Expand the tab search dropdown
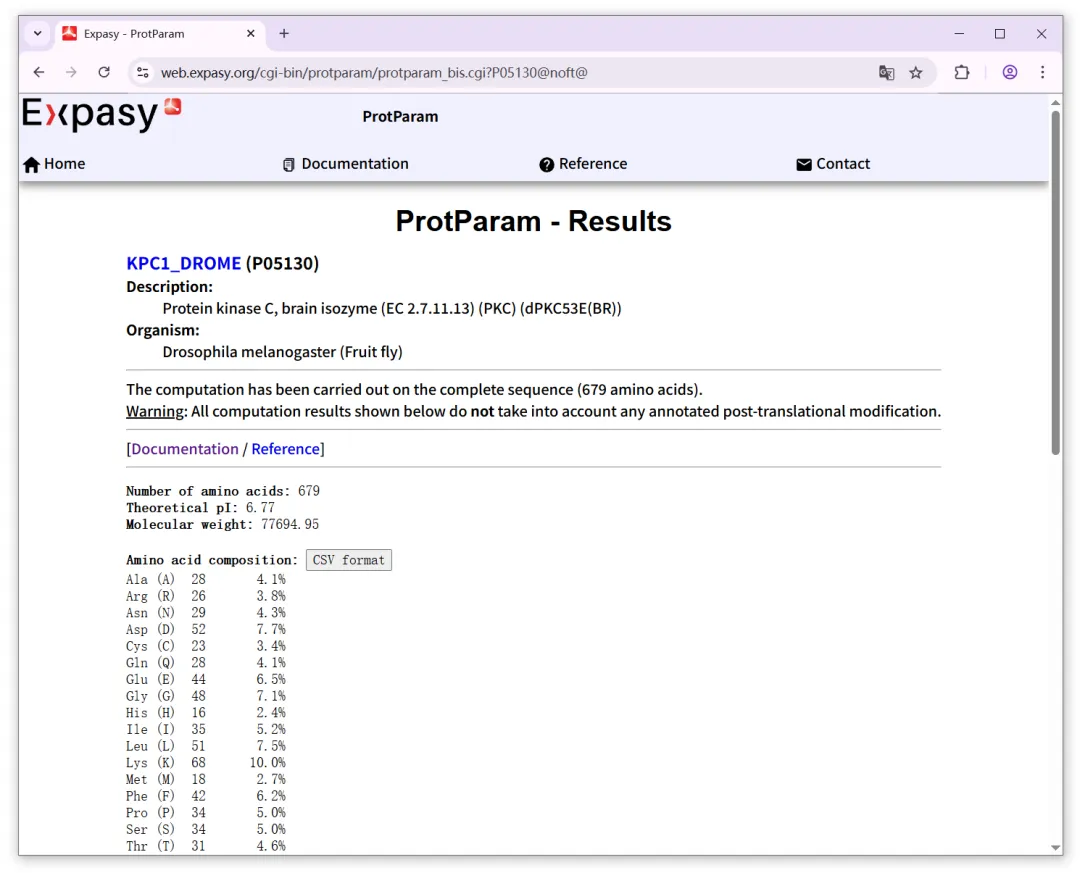The image size is (1080, 873). pyautogui.click(x=38, y=33)
